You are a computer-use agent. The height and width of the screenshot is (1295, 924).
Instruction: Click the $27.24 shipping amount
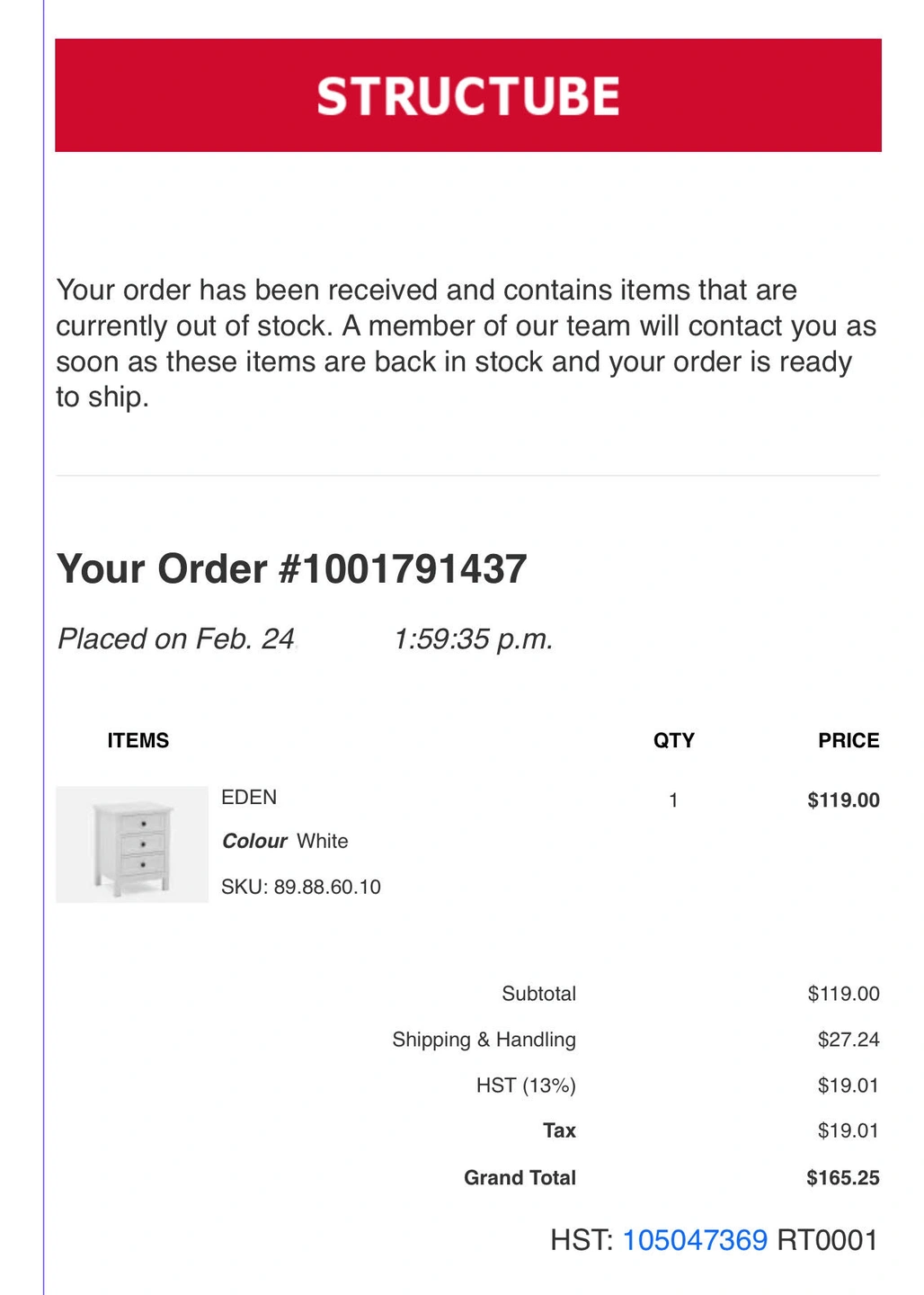[848, 1040]
